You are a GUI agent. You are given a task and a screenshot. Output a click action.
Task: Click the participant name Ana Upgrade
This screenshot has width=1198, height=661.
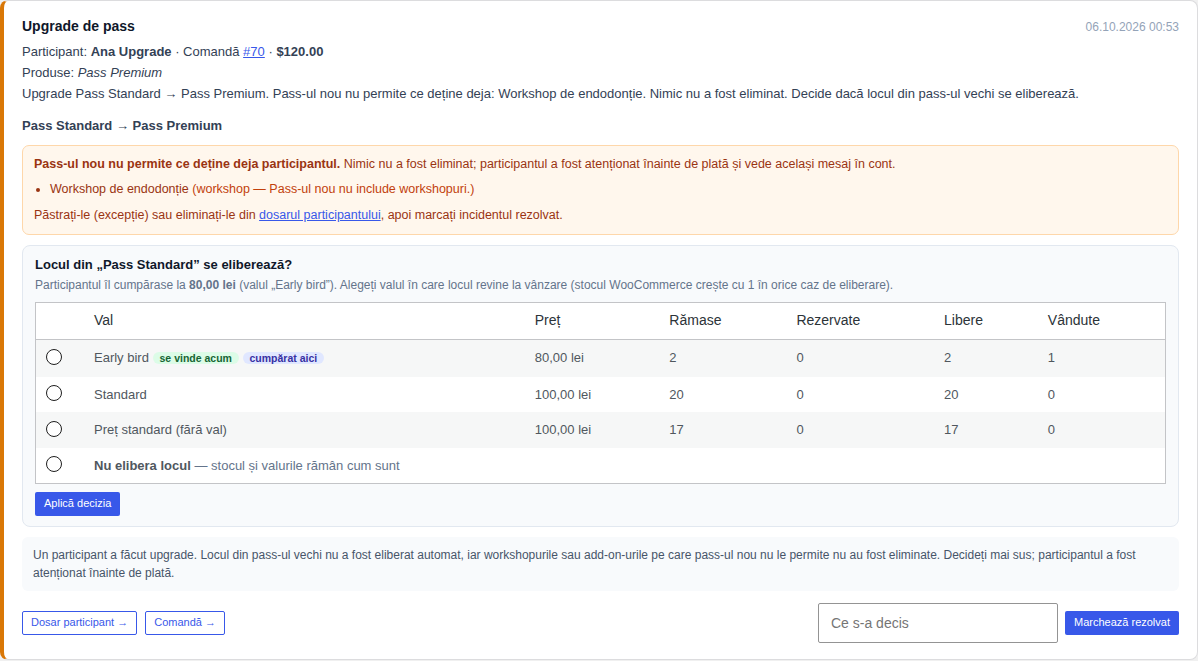click(x=131, y=52)
